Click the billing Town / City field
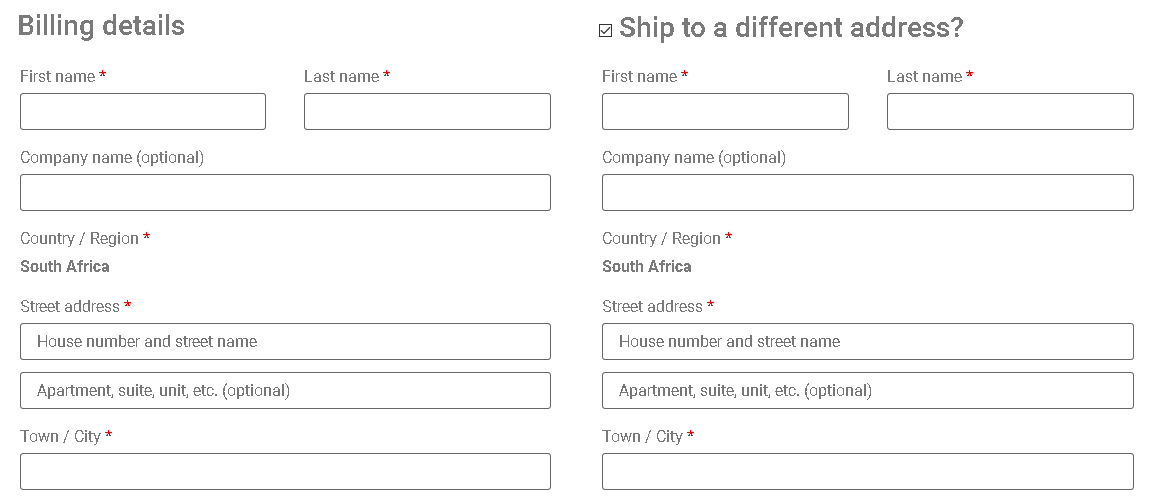 [x=285, y=472]
